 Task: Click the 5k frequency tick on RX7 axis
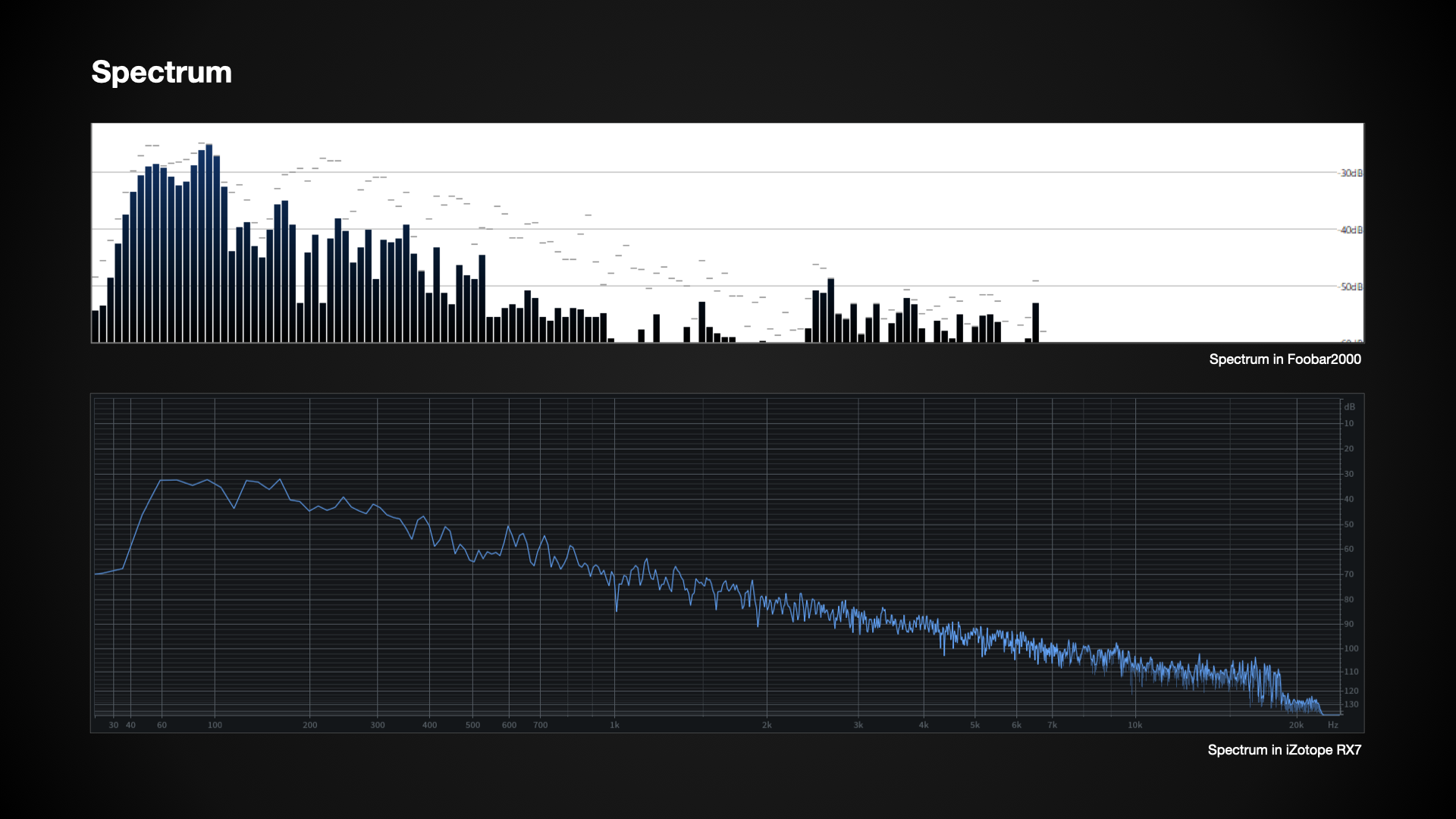pyautogui.click(x=974, y=725)
